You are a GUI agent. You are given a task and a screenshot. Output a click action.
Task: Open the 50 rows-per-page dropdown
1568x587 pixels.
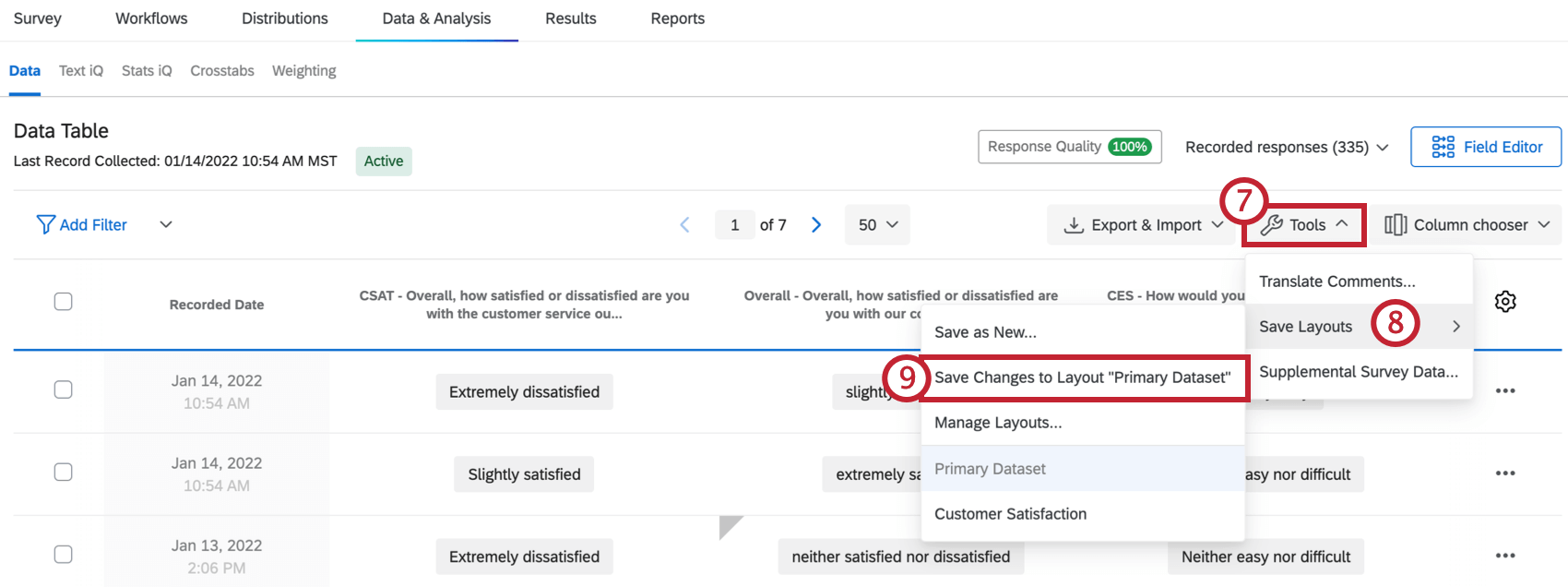click(x=877, y=225)
